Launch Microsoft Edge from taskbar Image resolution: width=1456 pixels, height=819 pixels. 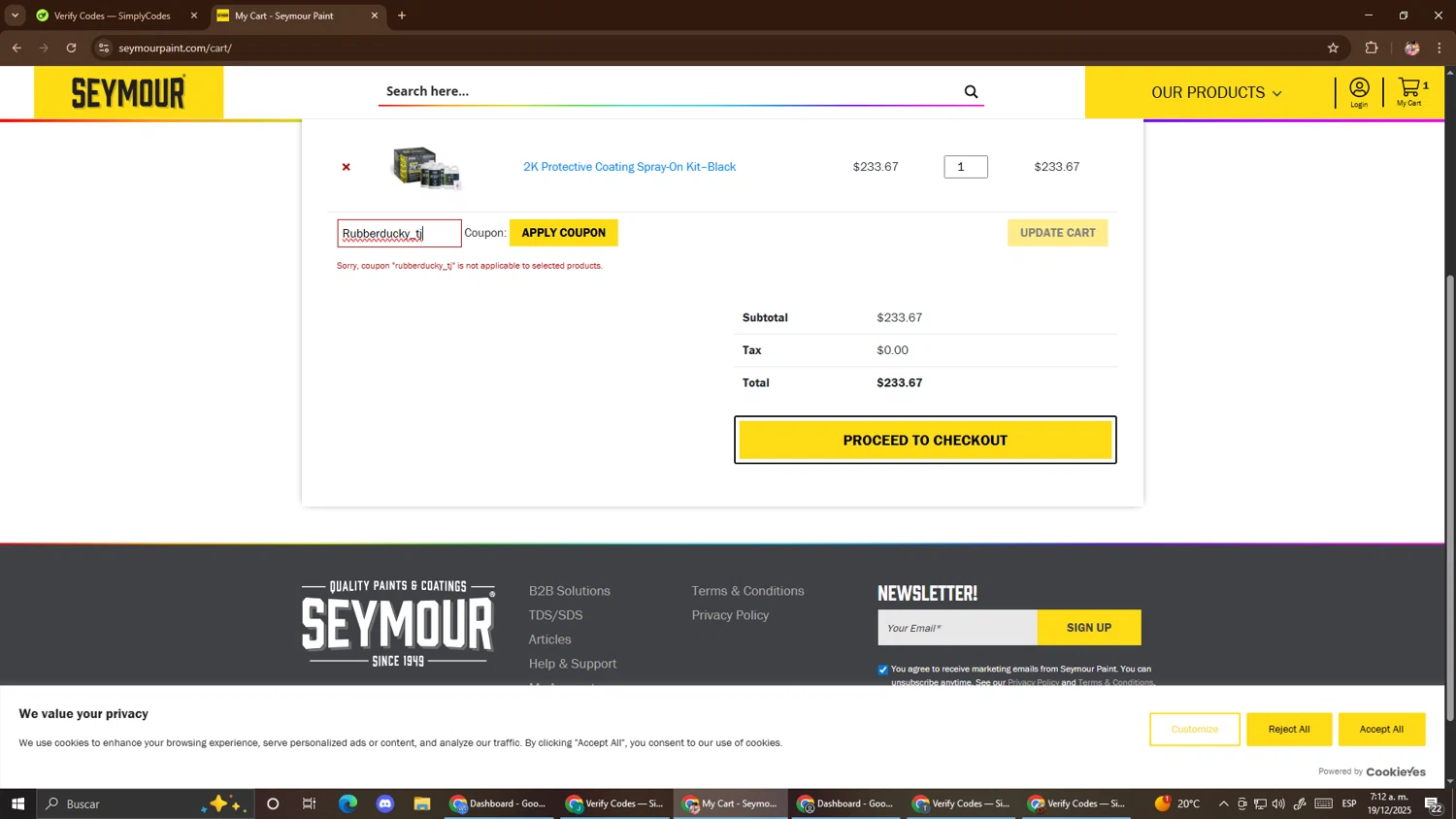(347, 803)
